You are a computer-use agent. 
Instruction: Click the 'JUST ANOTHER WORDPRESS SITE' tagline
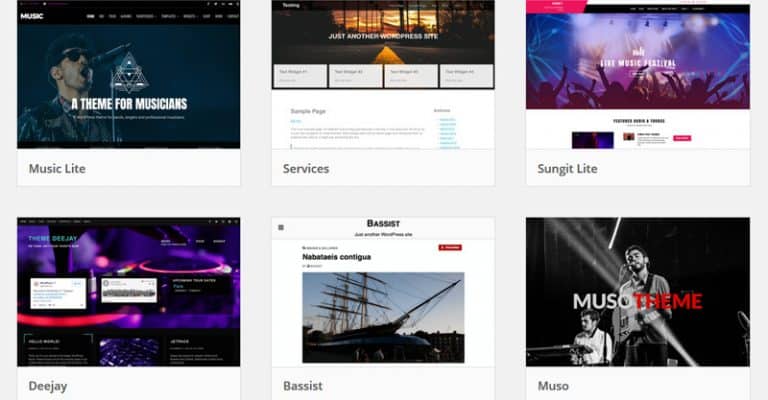(383, 36)
